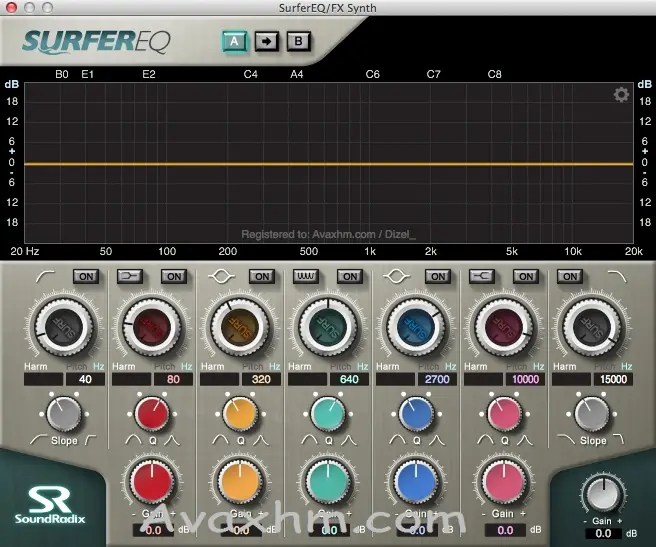Click the harmonic comb filter icon on 640 Hz band
The image size is (656, 547).
[x=305, y=276]
